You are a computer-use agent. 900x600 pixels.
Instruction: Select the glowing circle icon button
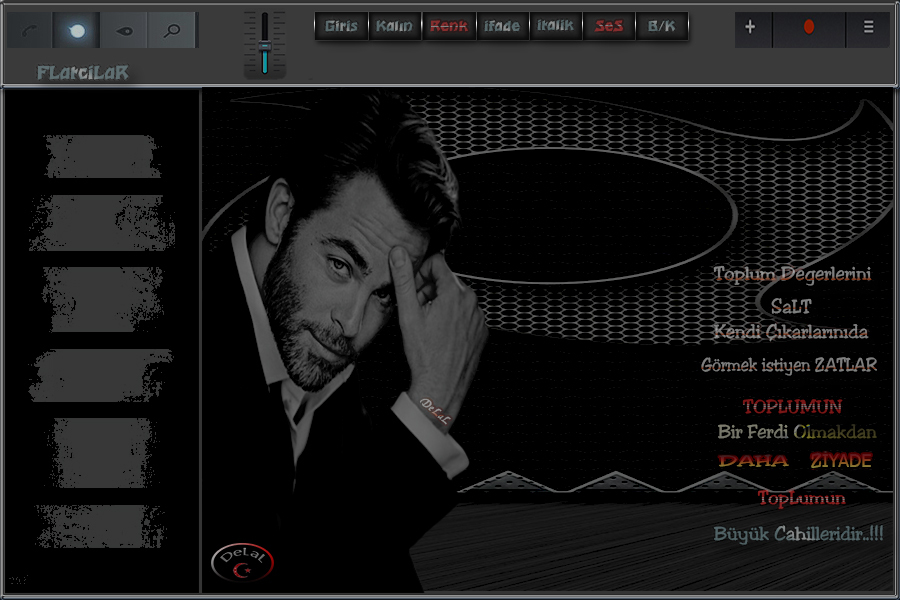click(77, 31)
